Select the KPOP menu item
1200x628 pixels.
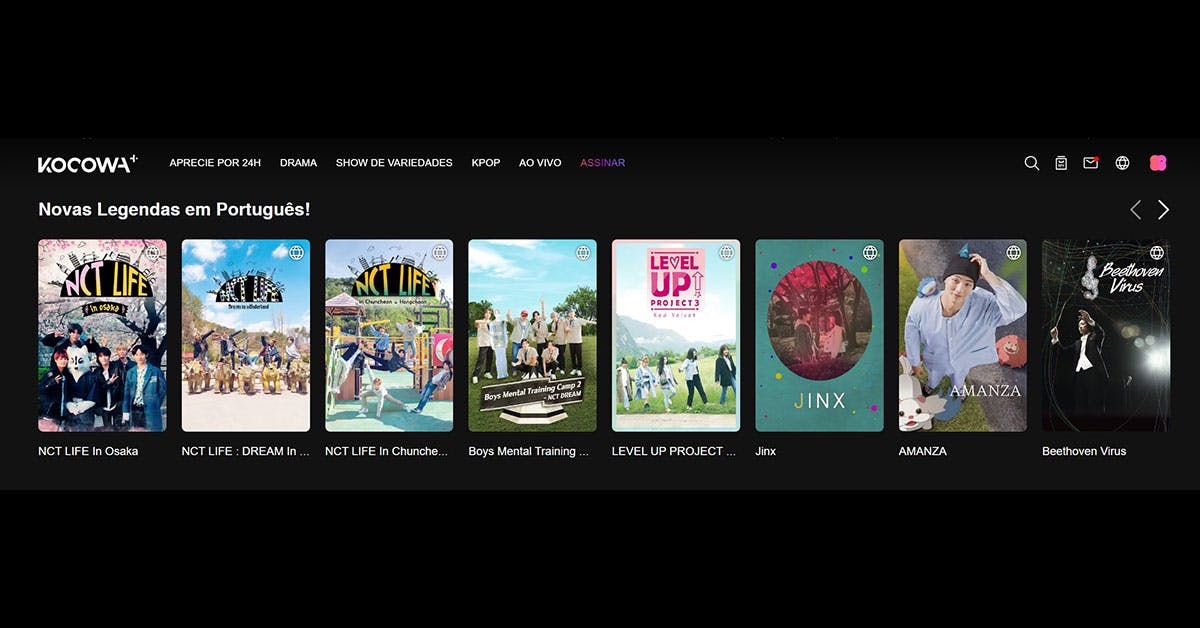(x=486, y=163)
